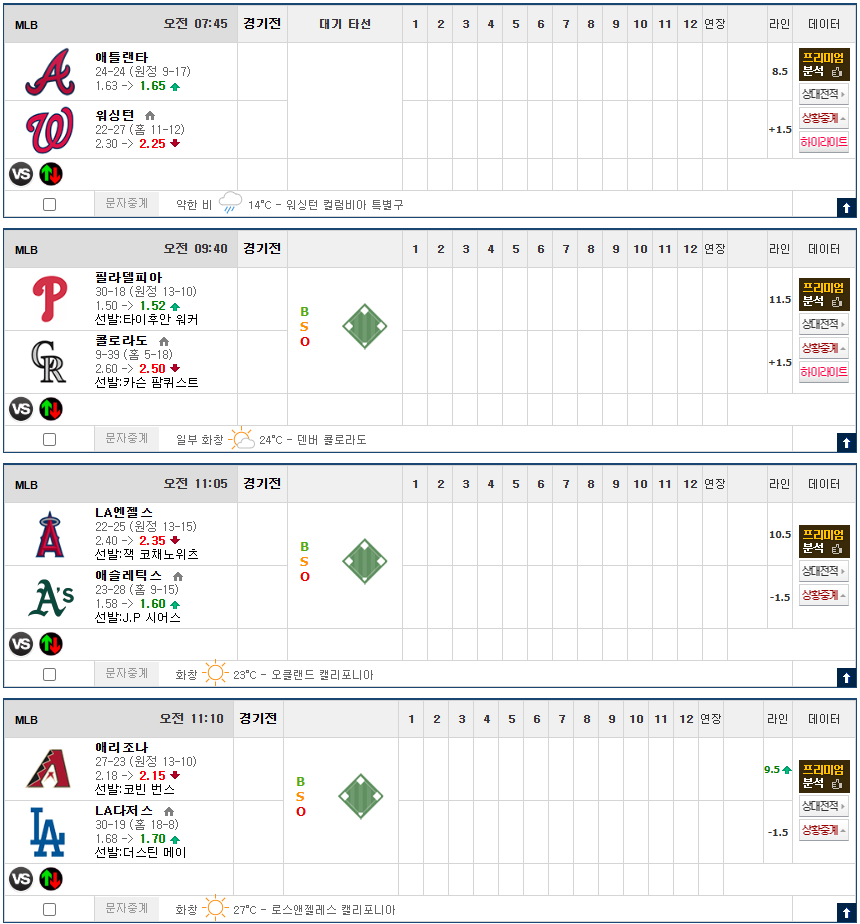Click the LA Dodgers team logo
This screenshot has width=860, height=924.
coord(49,832)
